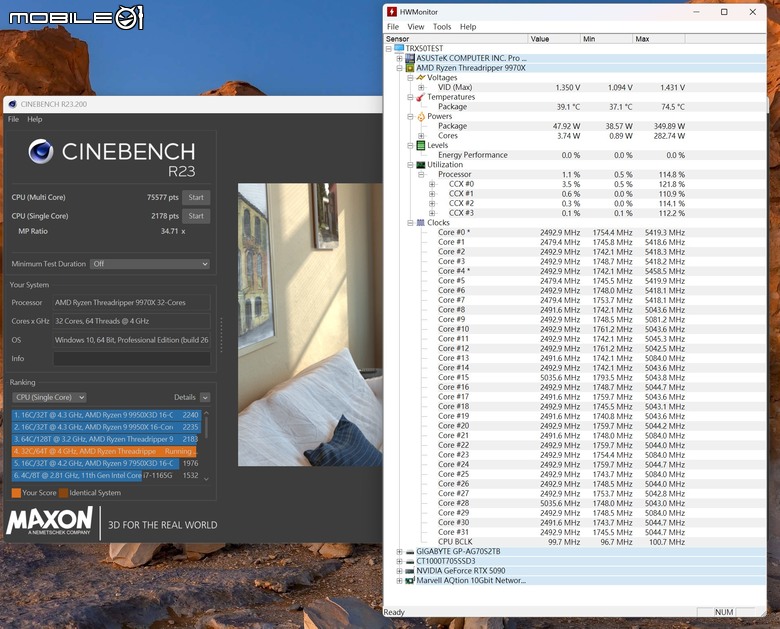Start the CPU (Single Core) test
This screenshot has width=780, height=629.
tap(196, 216)
